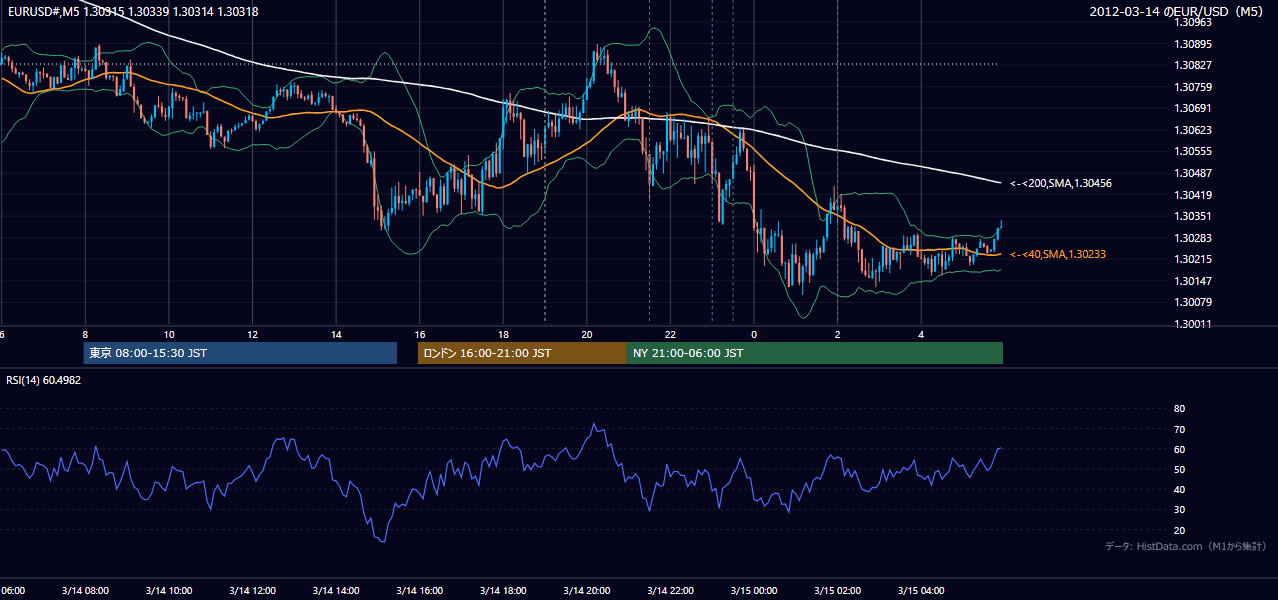Click the 3/15 00:00 date label
This screenshot has height=600, width=1278.
tap(754, 590)
